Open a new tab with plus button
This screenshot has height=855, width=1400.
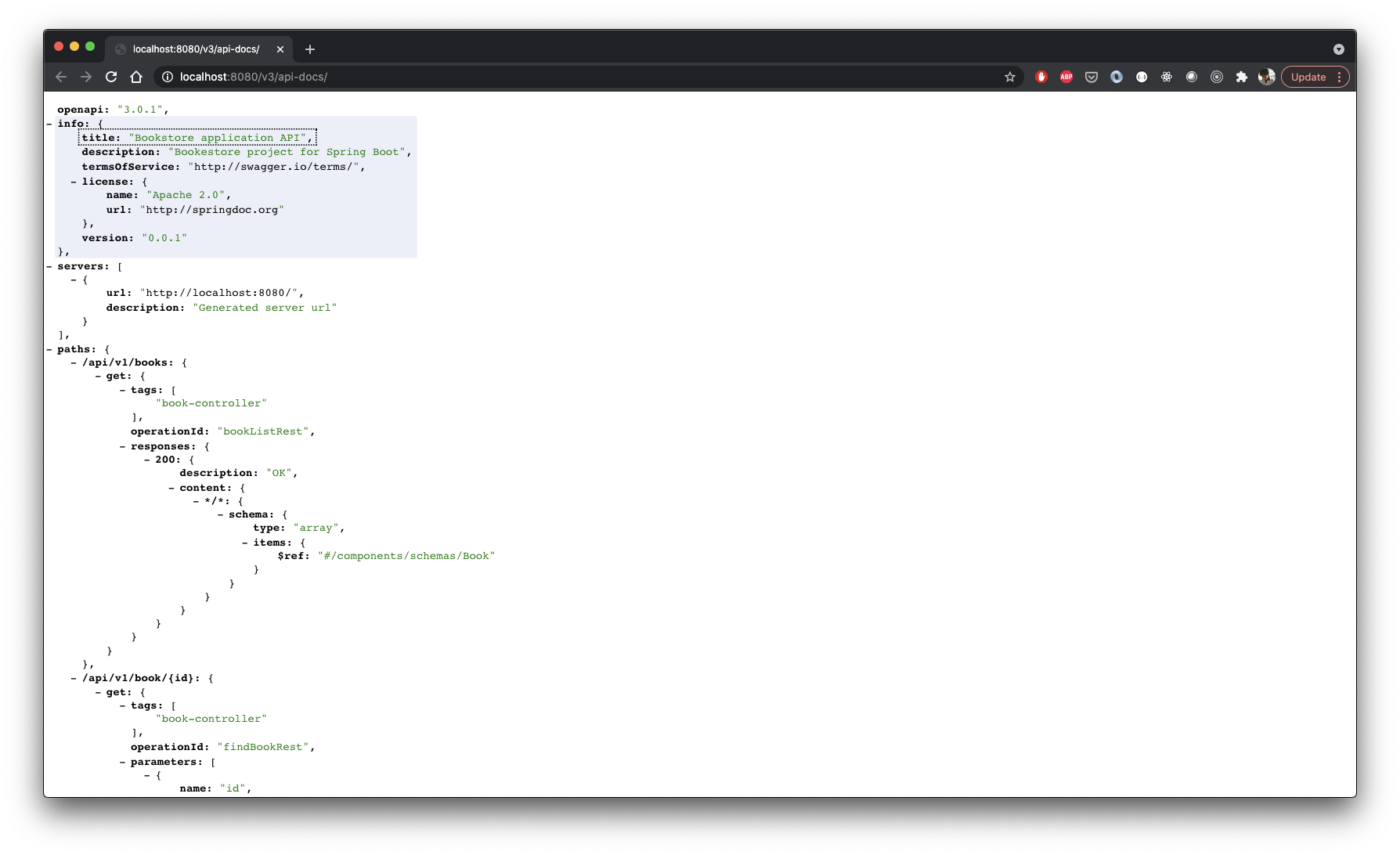pyautogui.click(x=310, y=49)
